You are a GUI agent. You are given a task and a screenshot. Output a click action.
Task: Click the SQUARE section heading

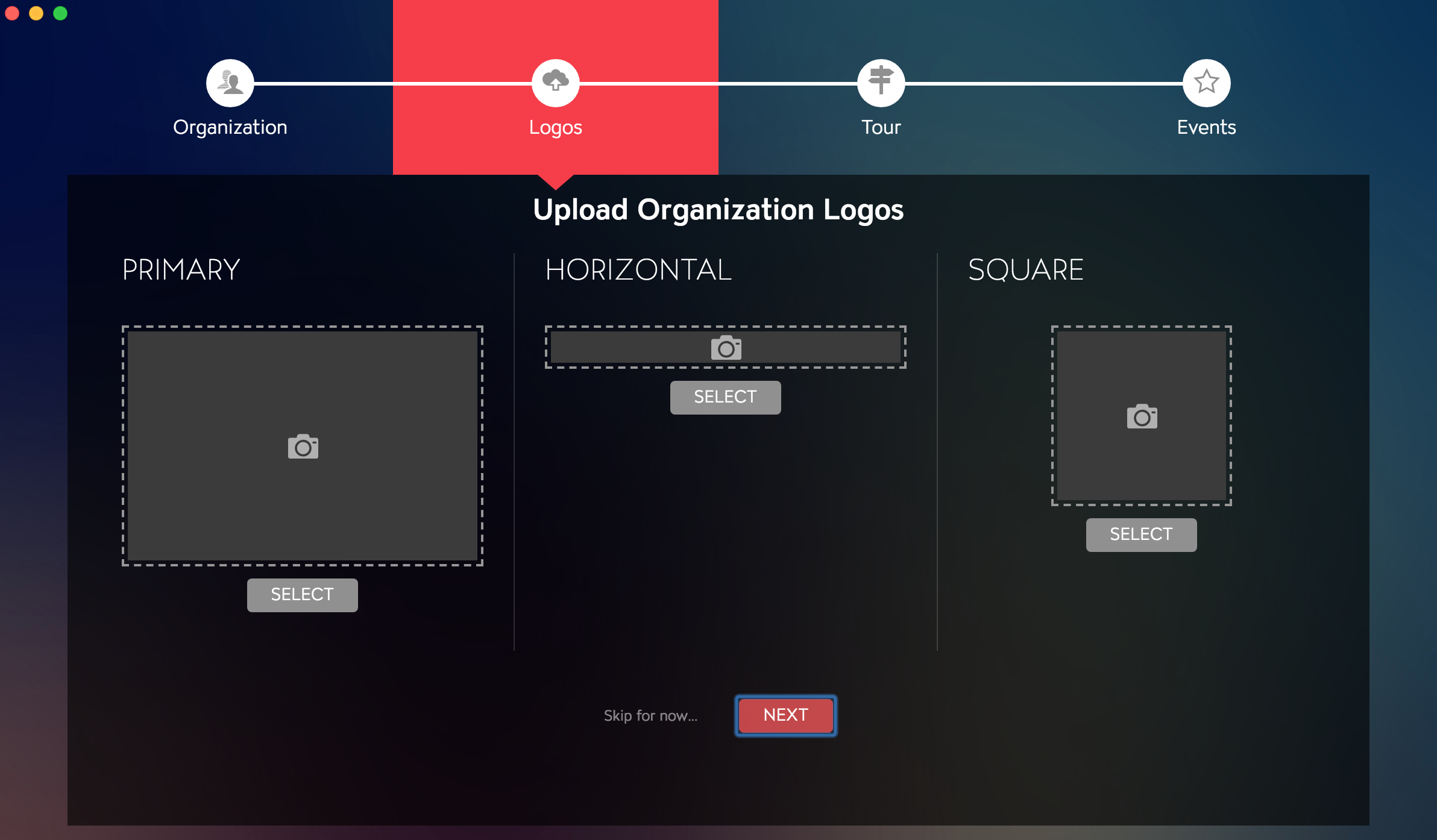[x=1026, y=269]
